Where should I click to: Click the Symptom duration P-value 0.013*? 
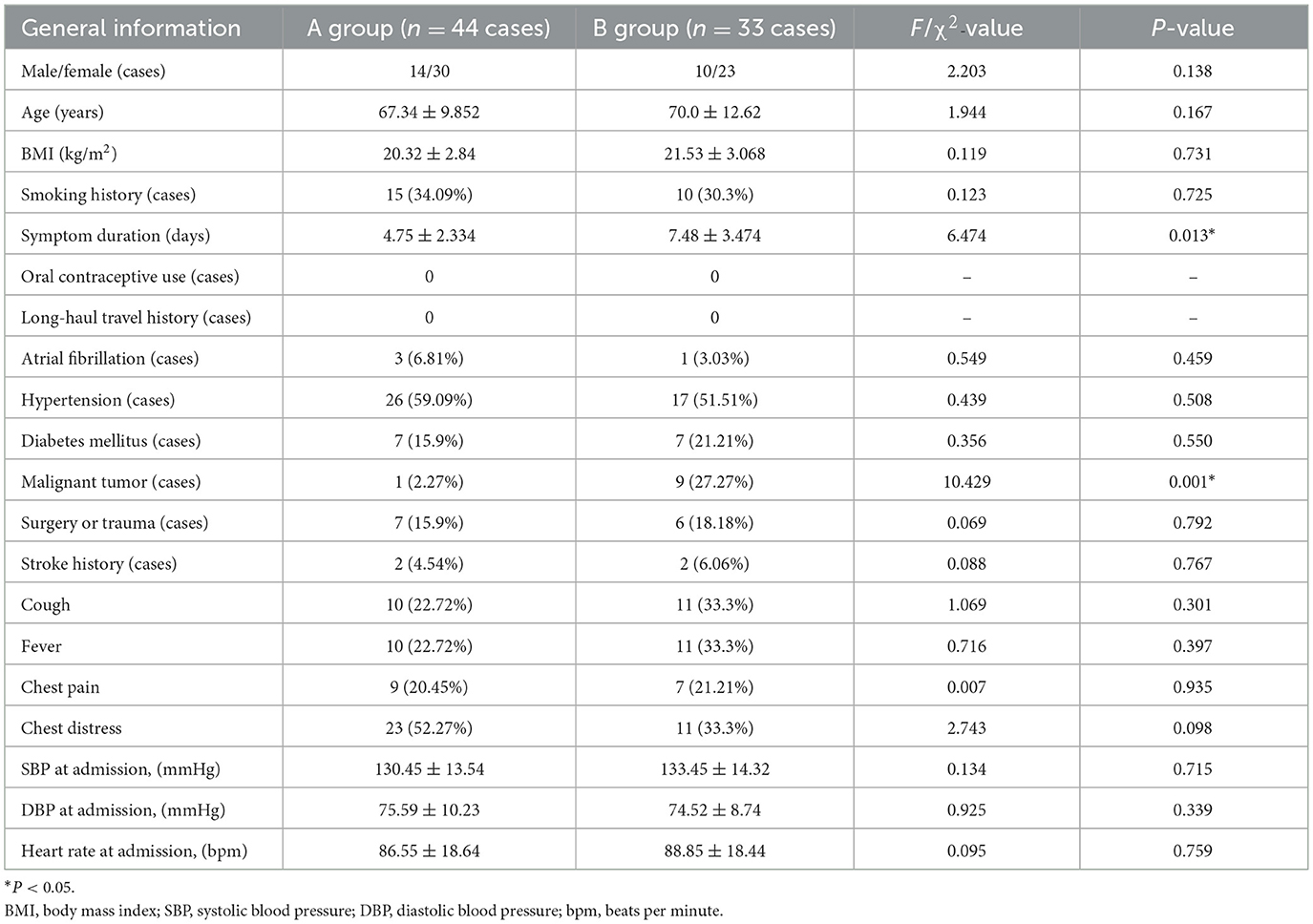[x=1192, y=236]
